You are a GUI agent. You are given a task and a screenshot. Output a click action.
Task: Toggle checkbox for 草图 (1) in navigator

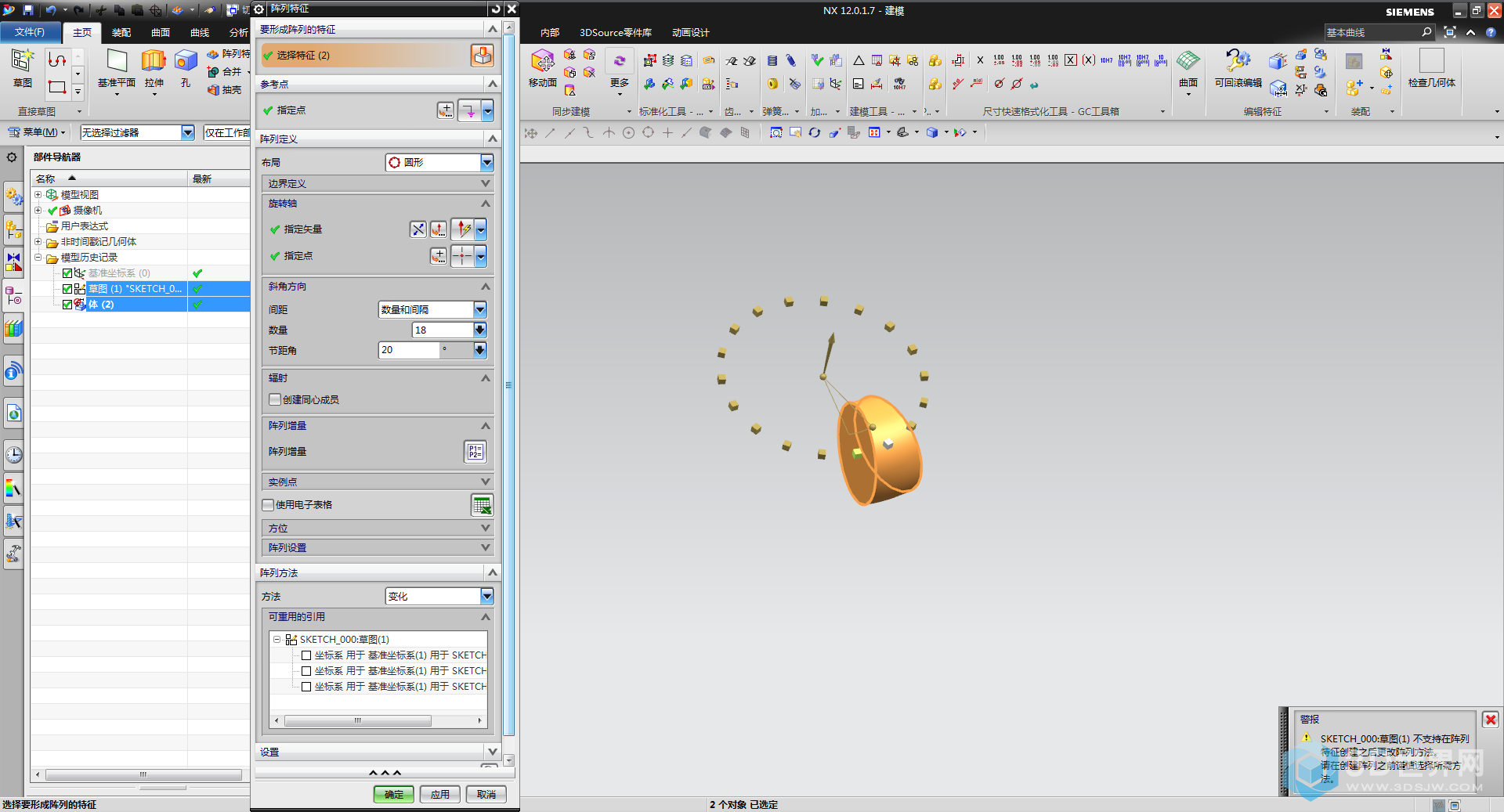click(67, 289)
